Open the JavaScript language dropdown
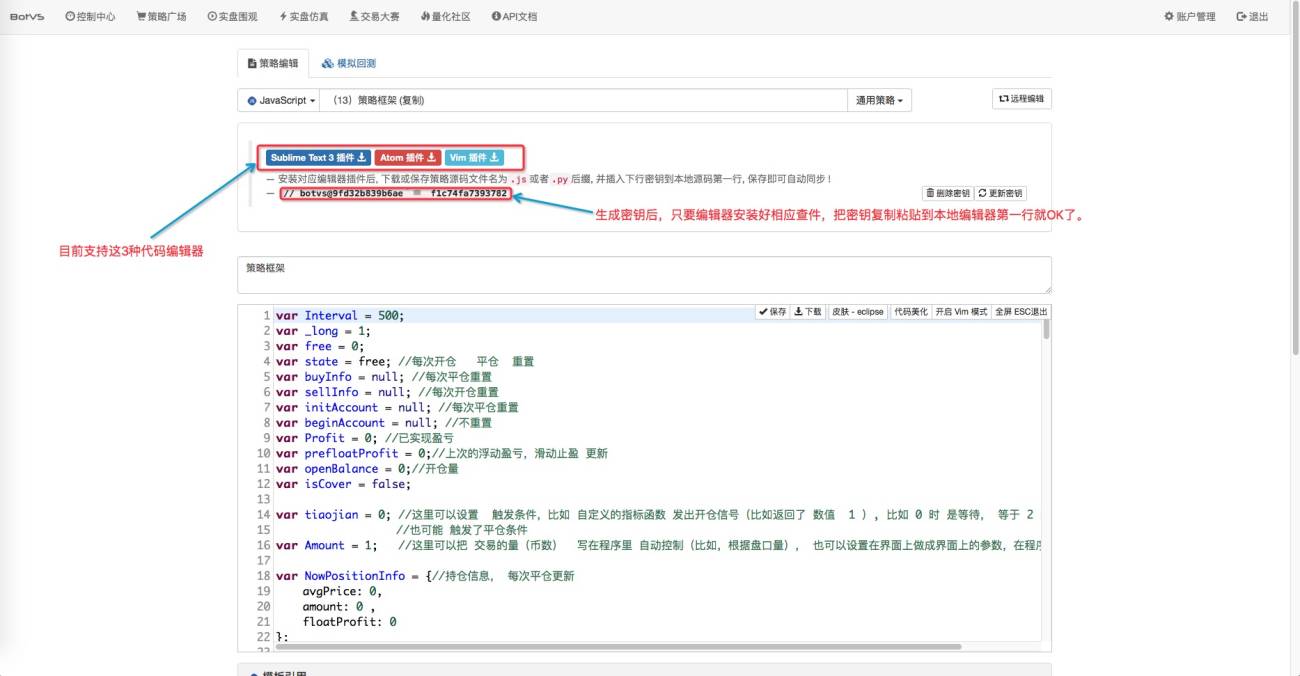1300x676 pixels. pos(279,100)
